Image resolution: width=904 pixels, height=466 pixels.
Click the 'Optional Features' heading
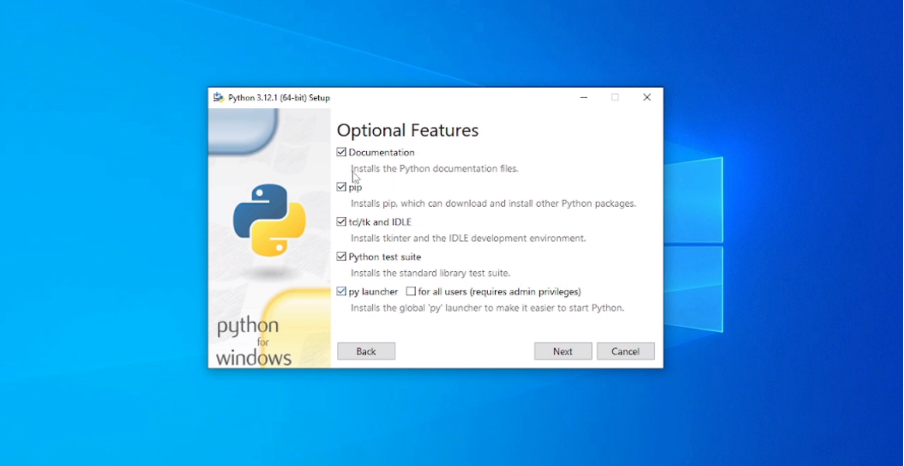point(408,130)
